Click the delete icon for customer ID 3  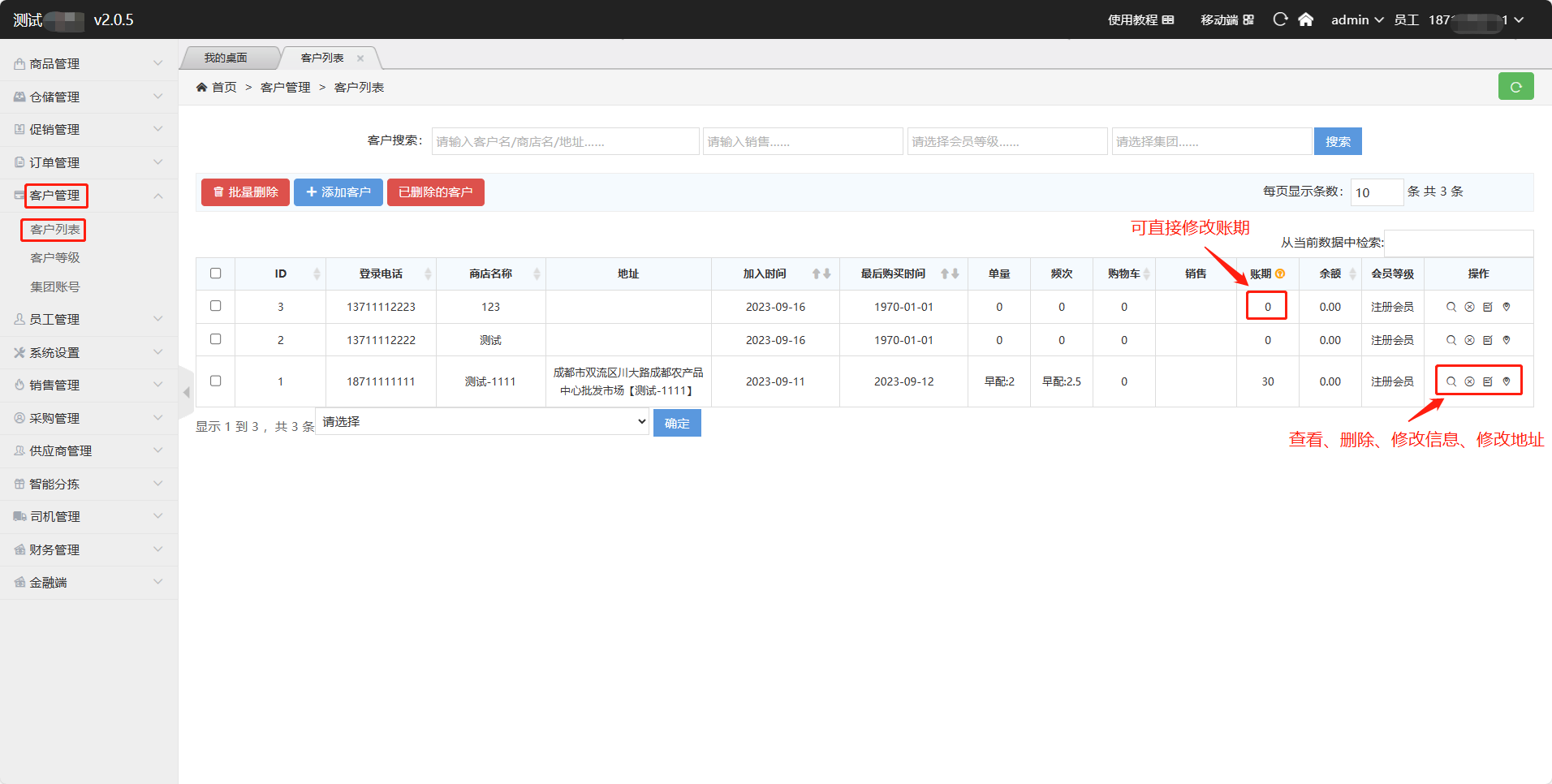point(1469,307)
